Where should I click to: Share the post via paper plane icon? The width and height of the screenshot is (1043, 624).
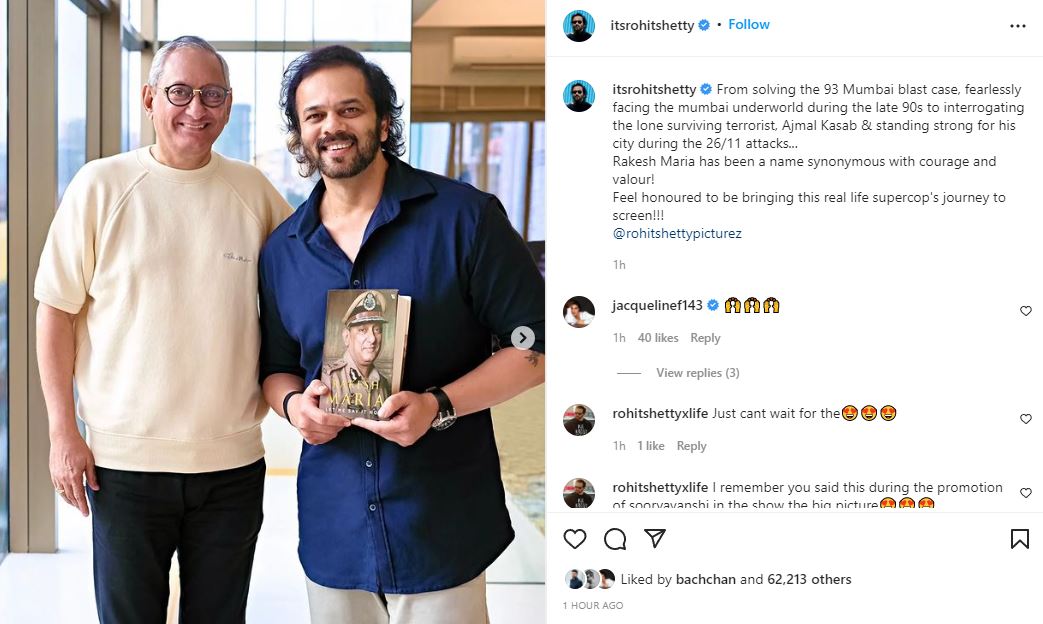[655, 538]
